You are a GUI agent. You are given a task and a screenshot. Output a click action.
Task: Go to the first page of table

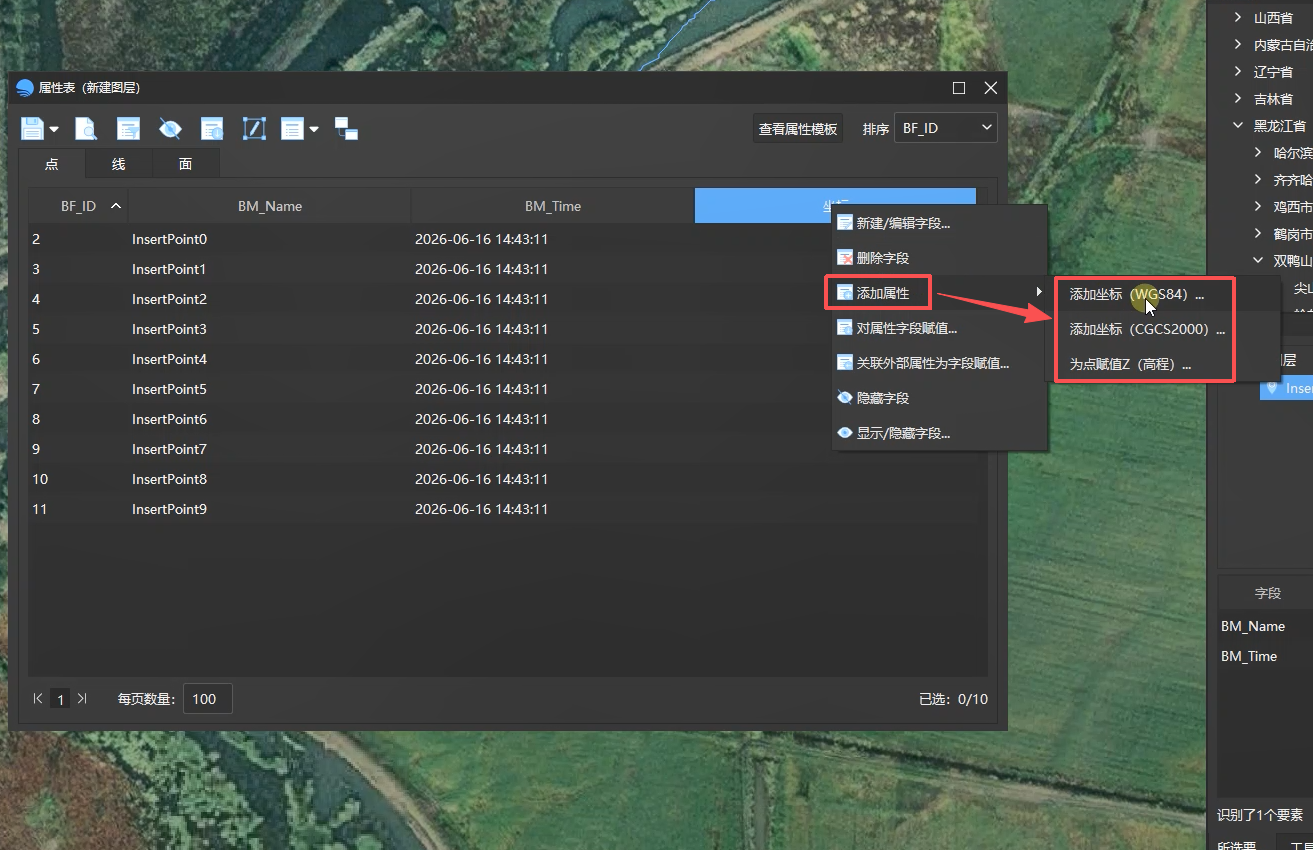pos(38,699)
